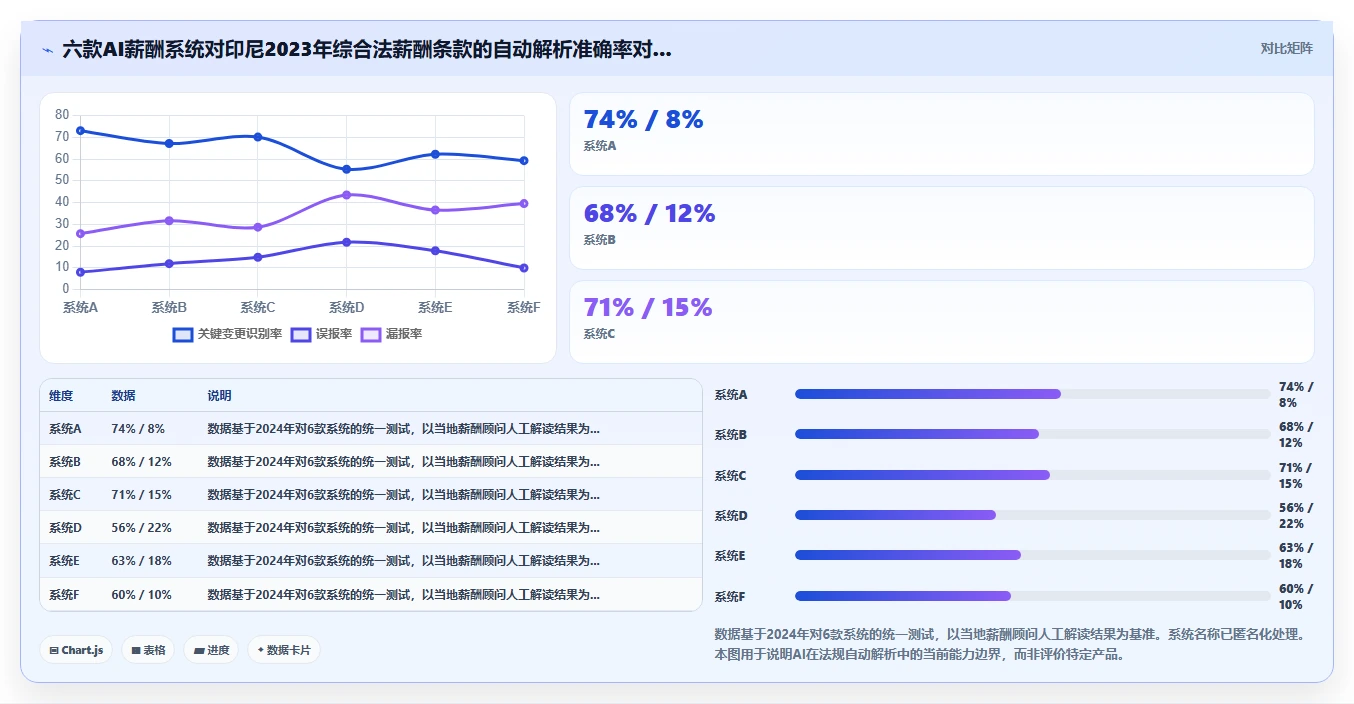Click the lightning icon beside the title
The width and height of the screenshot is (1354, 704).
[48, 50]
